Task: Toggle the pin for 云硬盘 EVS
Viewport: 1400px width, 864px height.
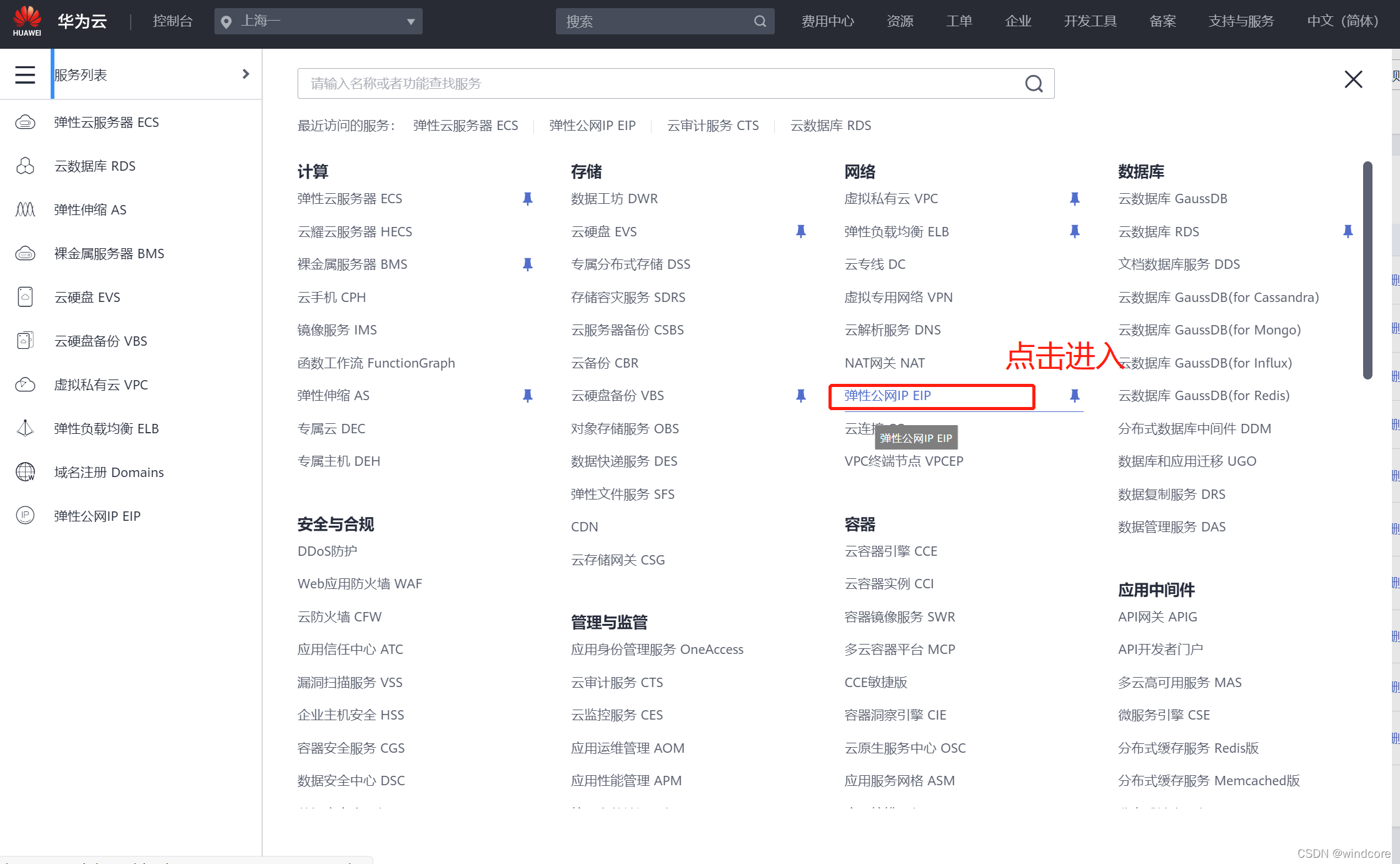Action: pos(800,232)
